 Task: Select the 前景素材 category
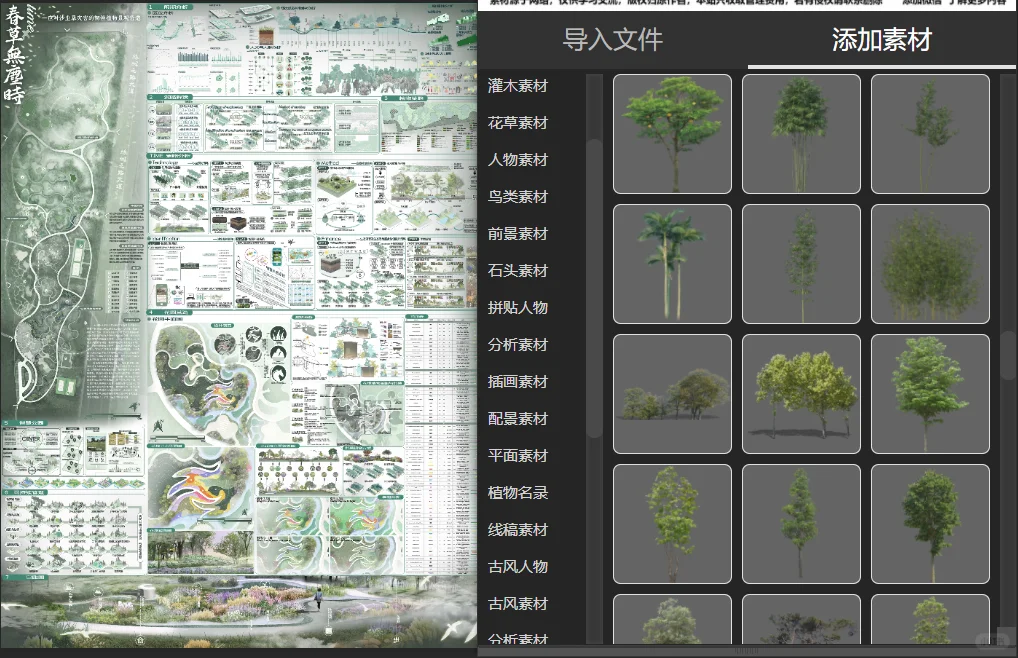coord(516,234)
